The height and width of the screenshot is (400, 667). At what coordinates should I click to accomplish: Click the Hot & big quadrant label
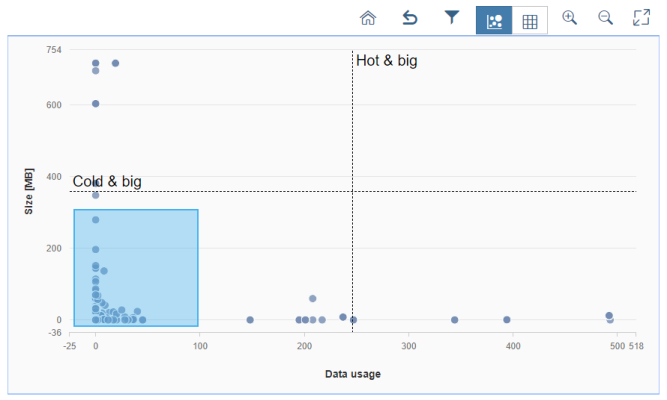[386, 61]
